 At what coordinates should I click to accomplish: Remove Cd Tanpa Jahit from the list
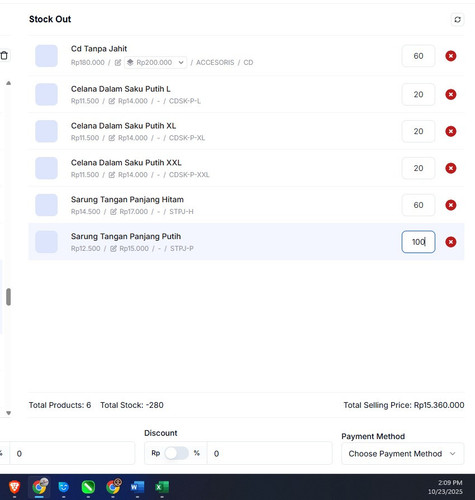click(451, 56)
